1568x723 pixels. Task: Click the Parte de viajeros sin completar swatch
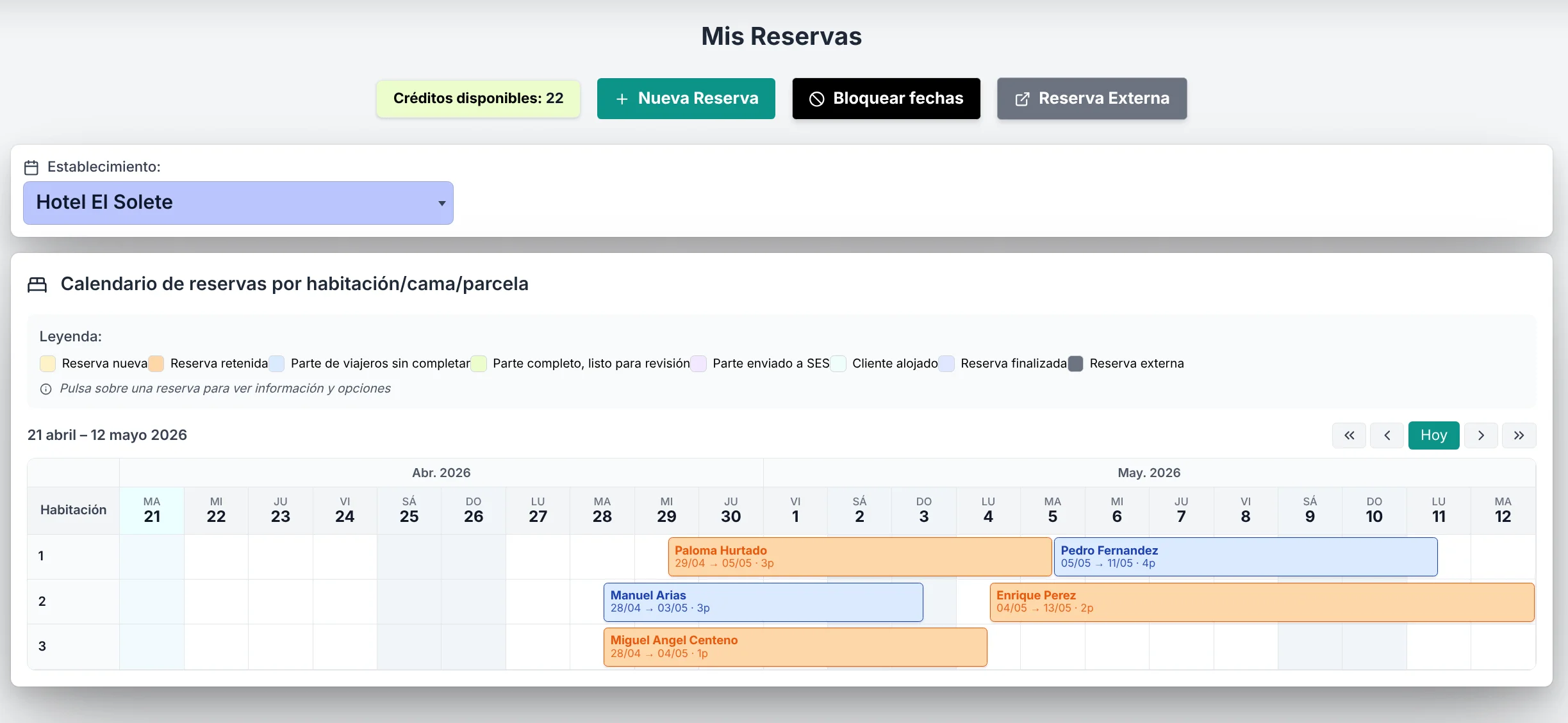276,364
